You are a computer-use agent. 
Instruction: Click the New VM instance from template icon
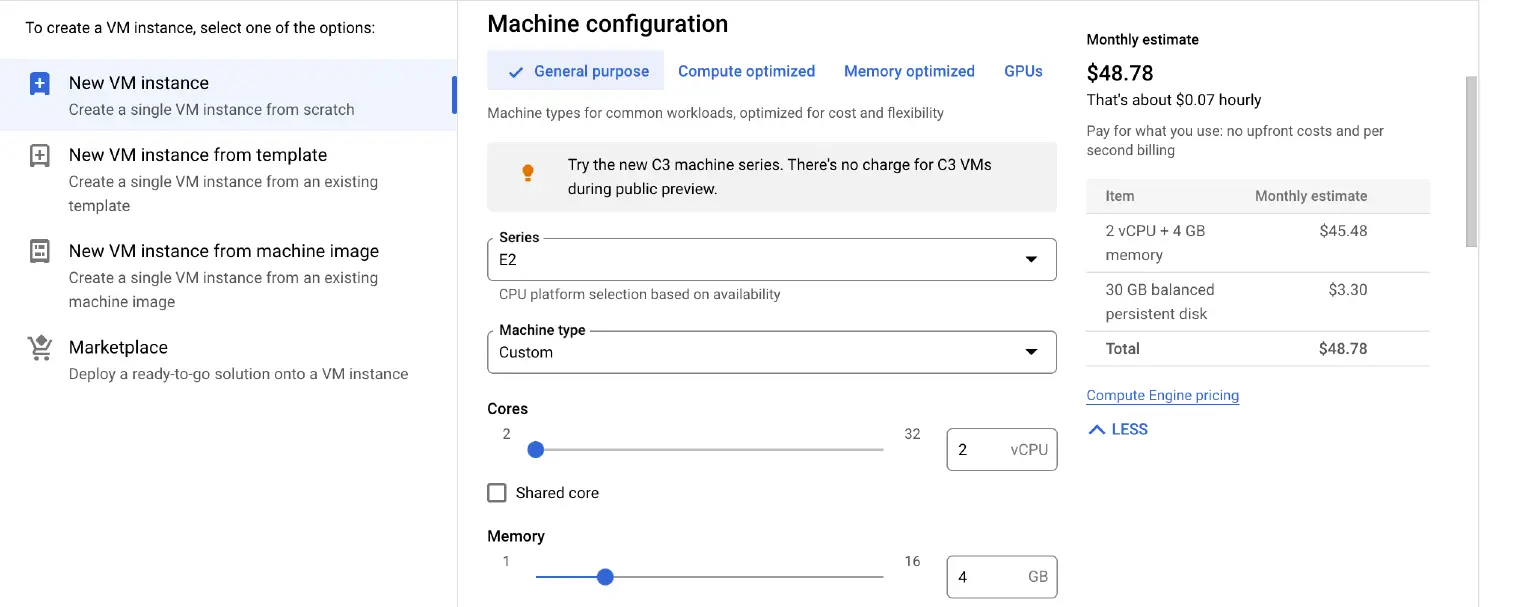coord(39,155)
